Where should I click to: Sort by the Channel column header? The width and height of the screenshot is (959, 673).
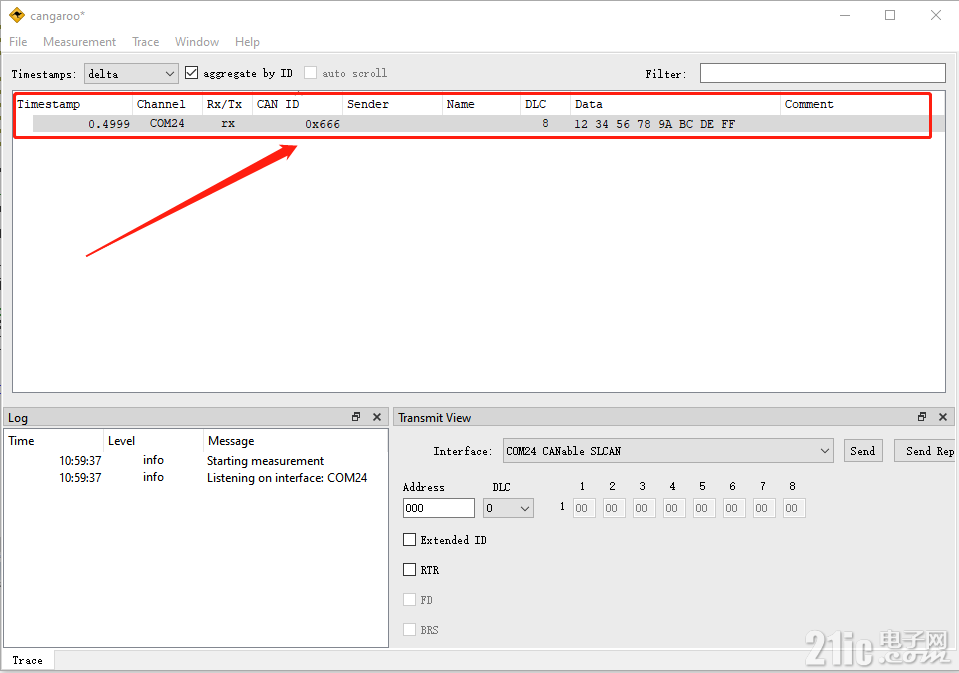167,104
